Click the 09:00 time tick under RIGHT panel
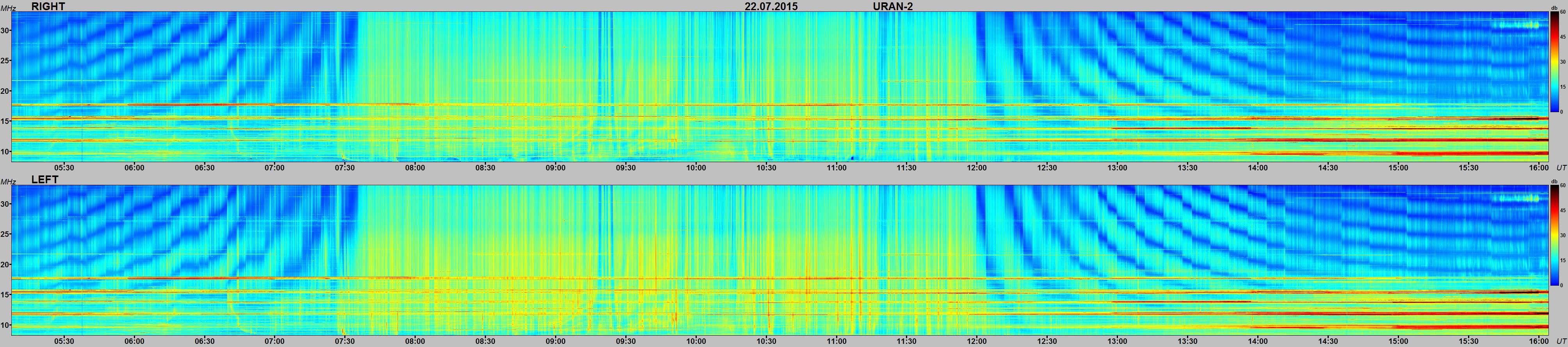 tap(555, 168)
